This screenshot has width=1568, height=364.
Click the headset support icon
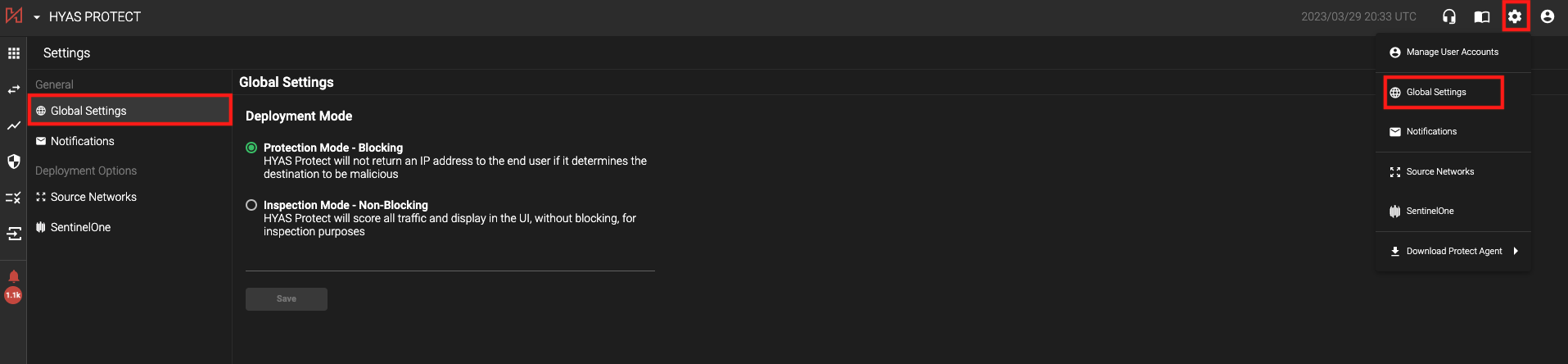point(1449,16)
